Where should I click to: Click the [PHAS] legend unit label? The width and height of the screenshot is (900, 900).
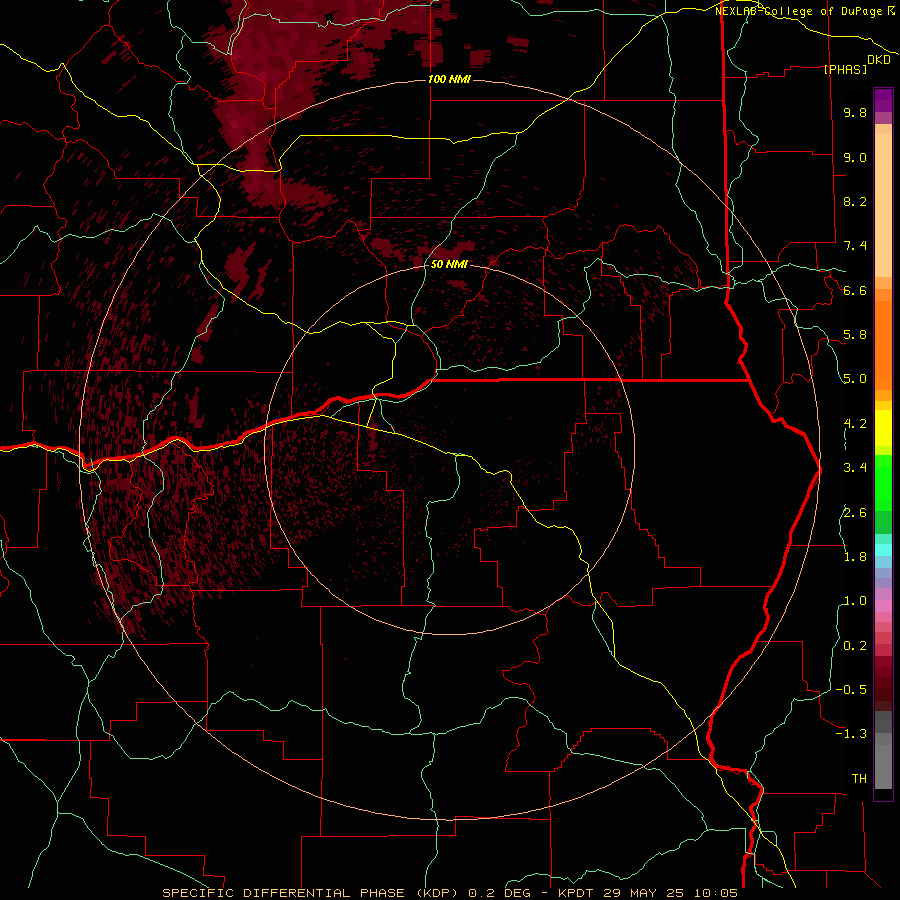click(844, 69)
